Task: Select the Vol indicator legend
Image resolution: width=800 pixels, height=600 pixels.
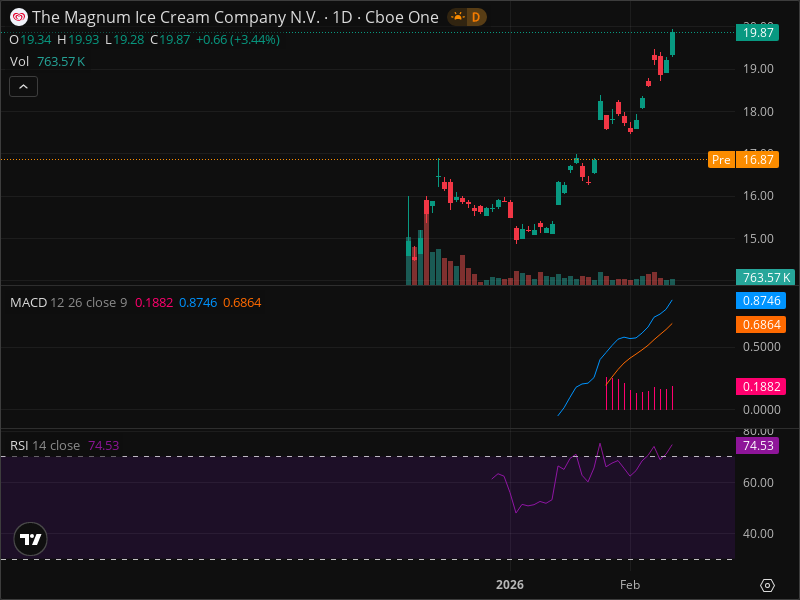Action: point(19,62)
